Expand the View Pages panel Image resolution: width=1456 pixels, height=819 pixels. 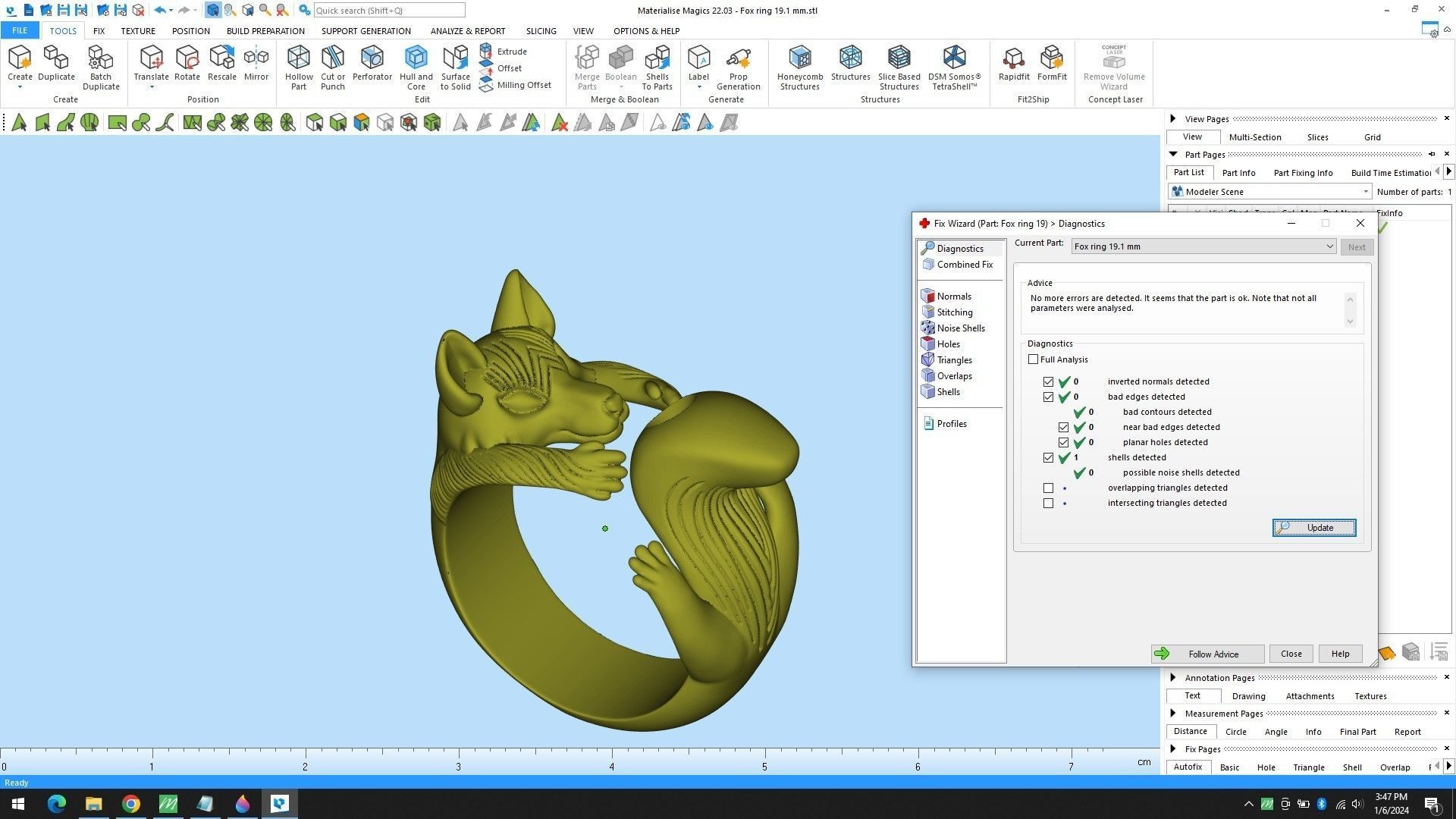1173,118
